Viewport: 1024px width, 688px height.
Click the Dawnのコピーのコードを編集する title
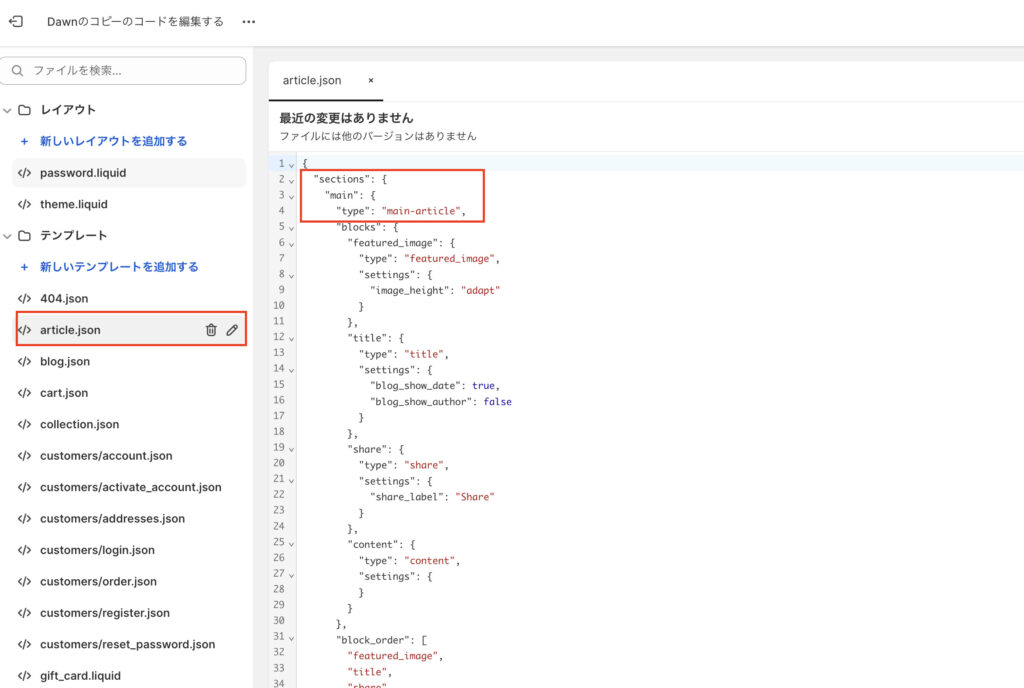click(x=135, y=22)
